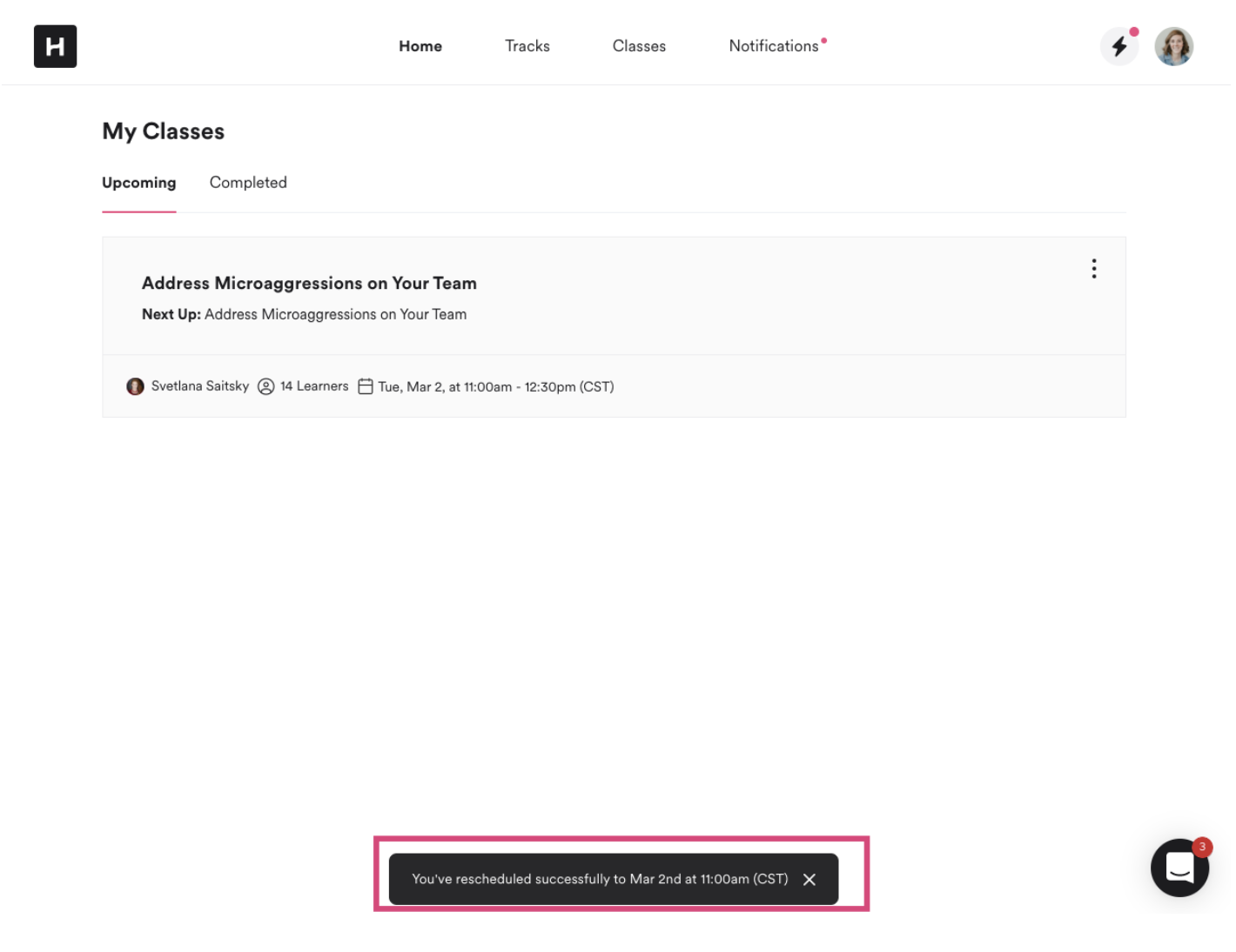
Task: Switch to the Upcoming tab
Action: click(x=139, y=183)
